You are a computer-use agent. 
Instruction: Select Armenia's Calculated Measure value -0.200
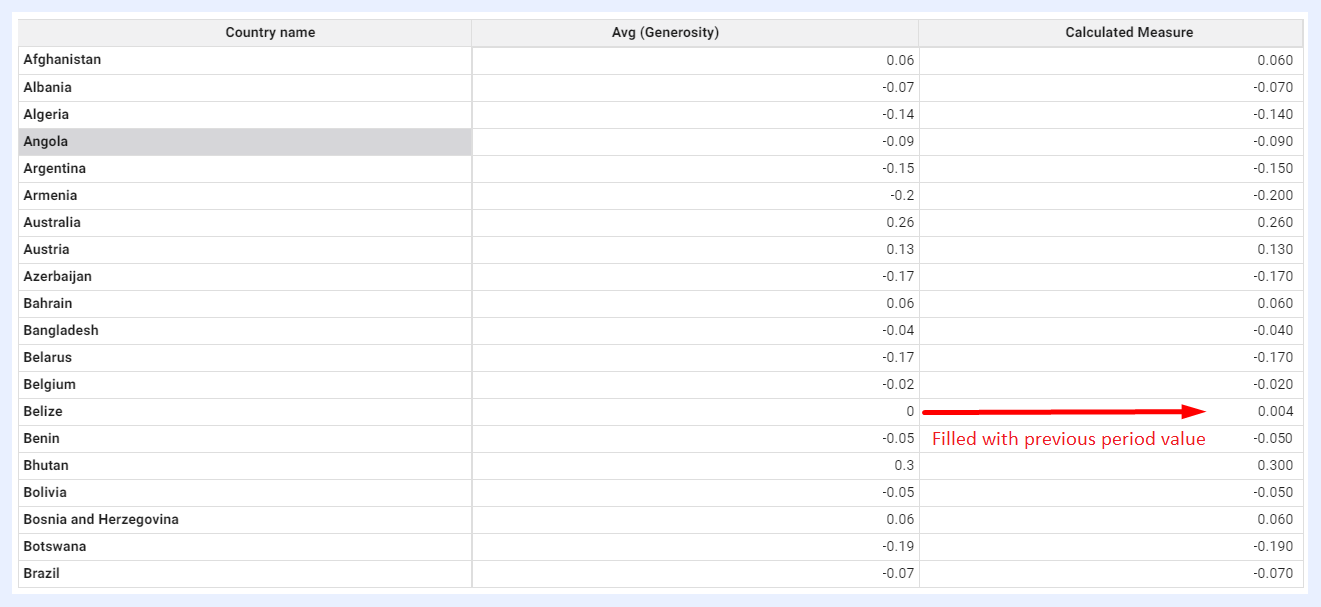point(1273,195)
